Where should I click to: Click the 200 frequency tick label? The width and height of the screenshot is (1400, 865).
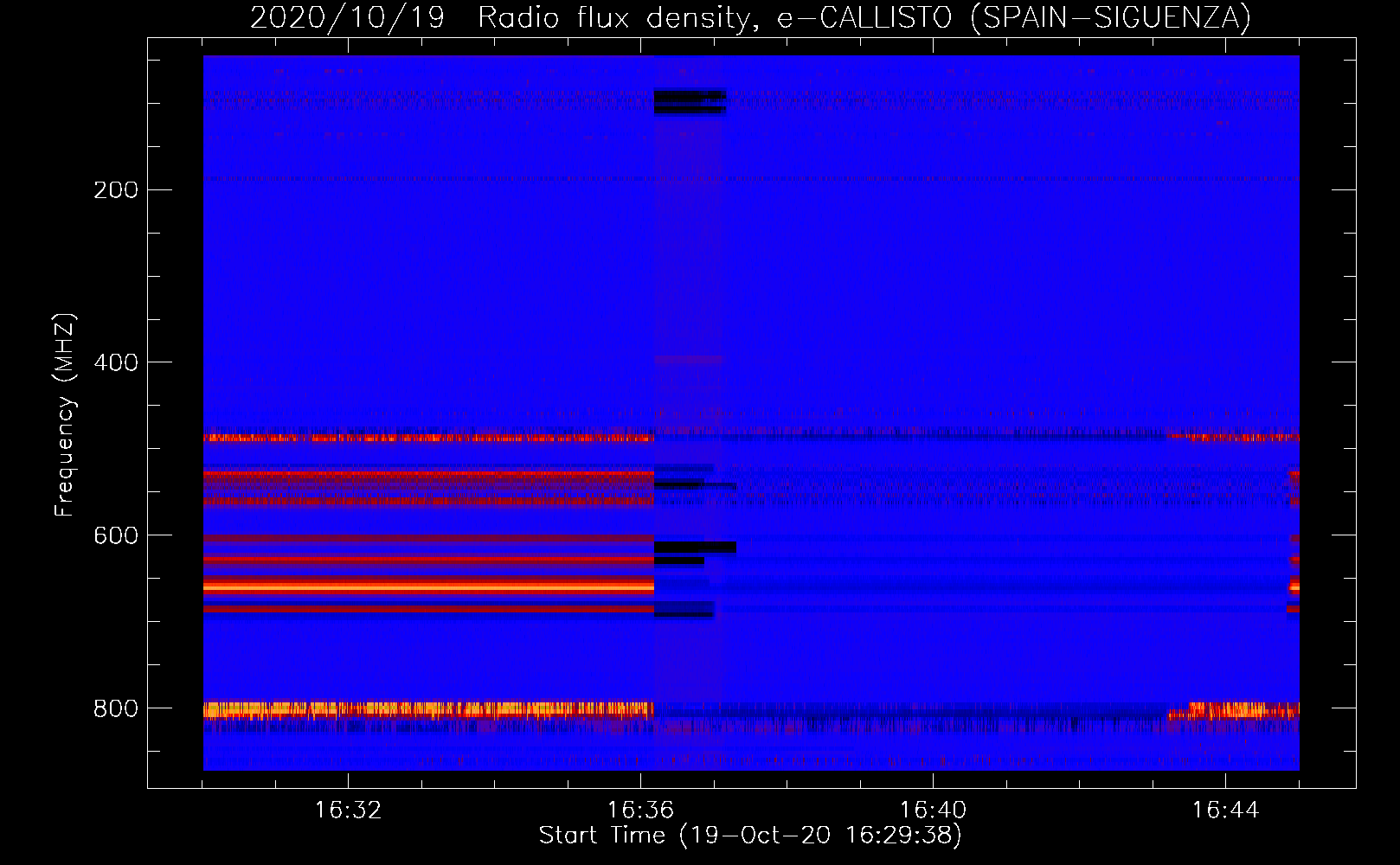pyautogui.click(x=116, y=189)
